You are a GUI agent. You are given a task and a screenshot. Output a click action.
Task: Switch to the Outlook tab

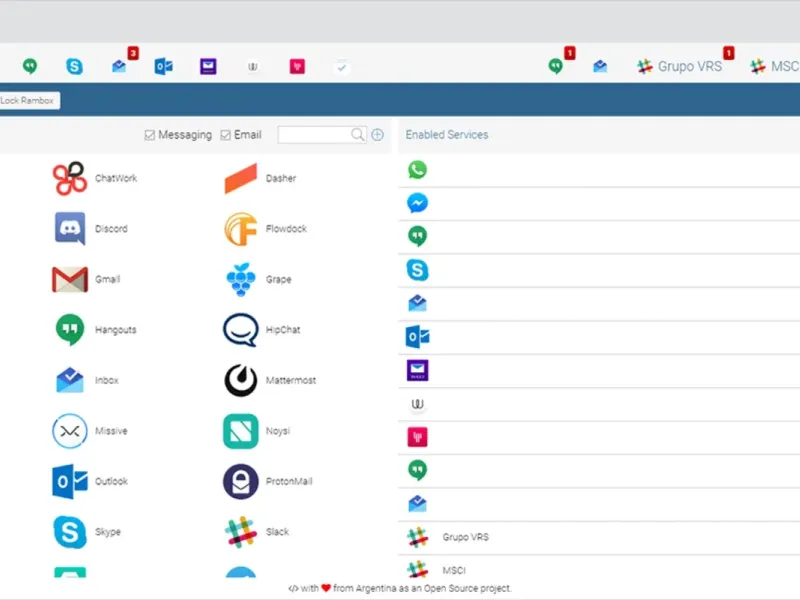click(164, 66)
